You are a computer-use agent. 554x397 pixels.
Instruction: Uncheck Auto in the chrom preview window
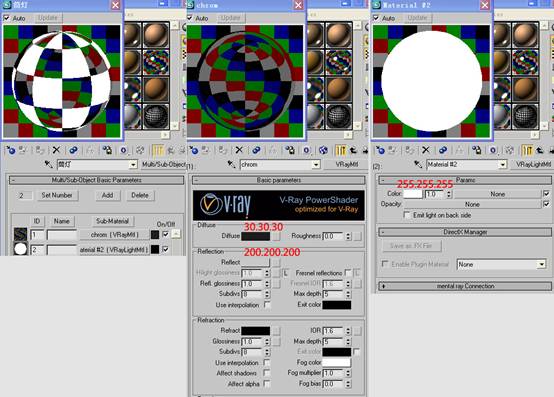coord(189,18)
